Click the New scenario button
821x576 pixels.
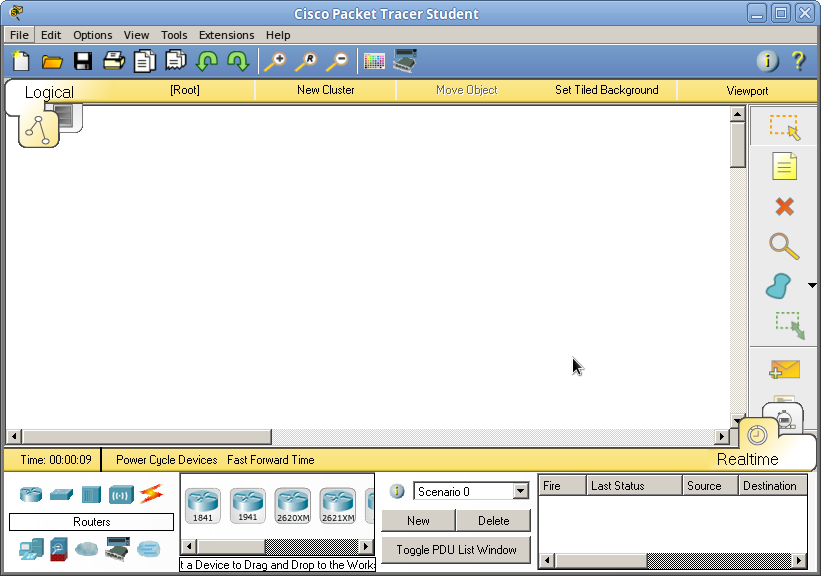(418, 520)
